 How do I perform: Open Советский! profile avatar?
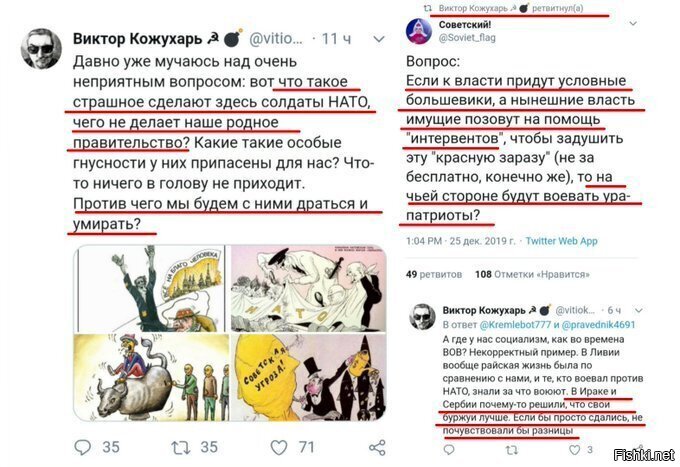(418, 31)
